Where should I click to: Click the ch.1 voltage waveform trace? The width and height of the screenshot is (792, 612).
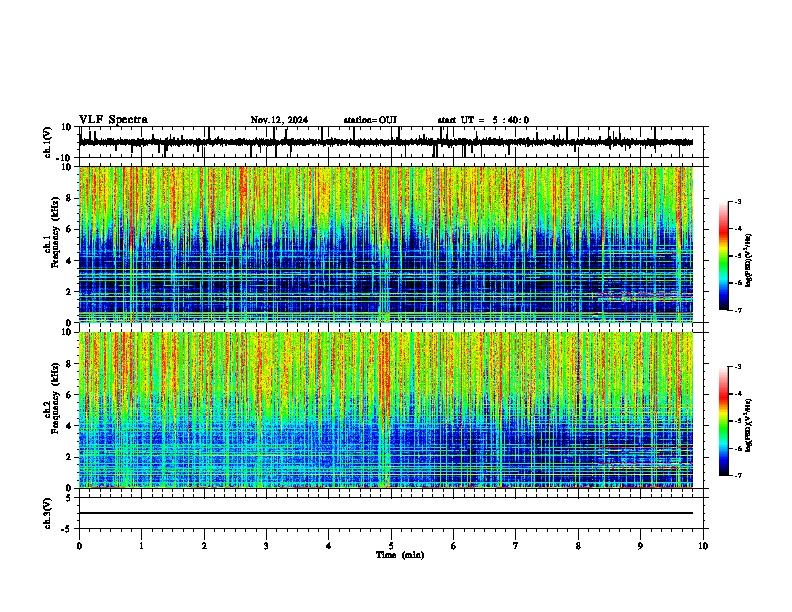point(386,142)
